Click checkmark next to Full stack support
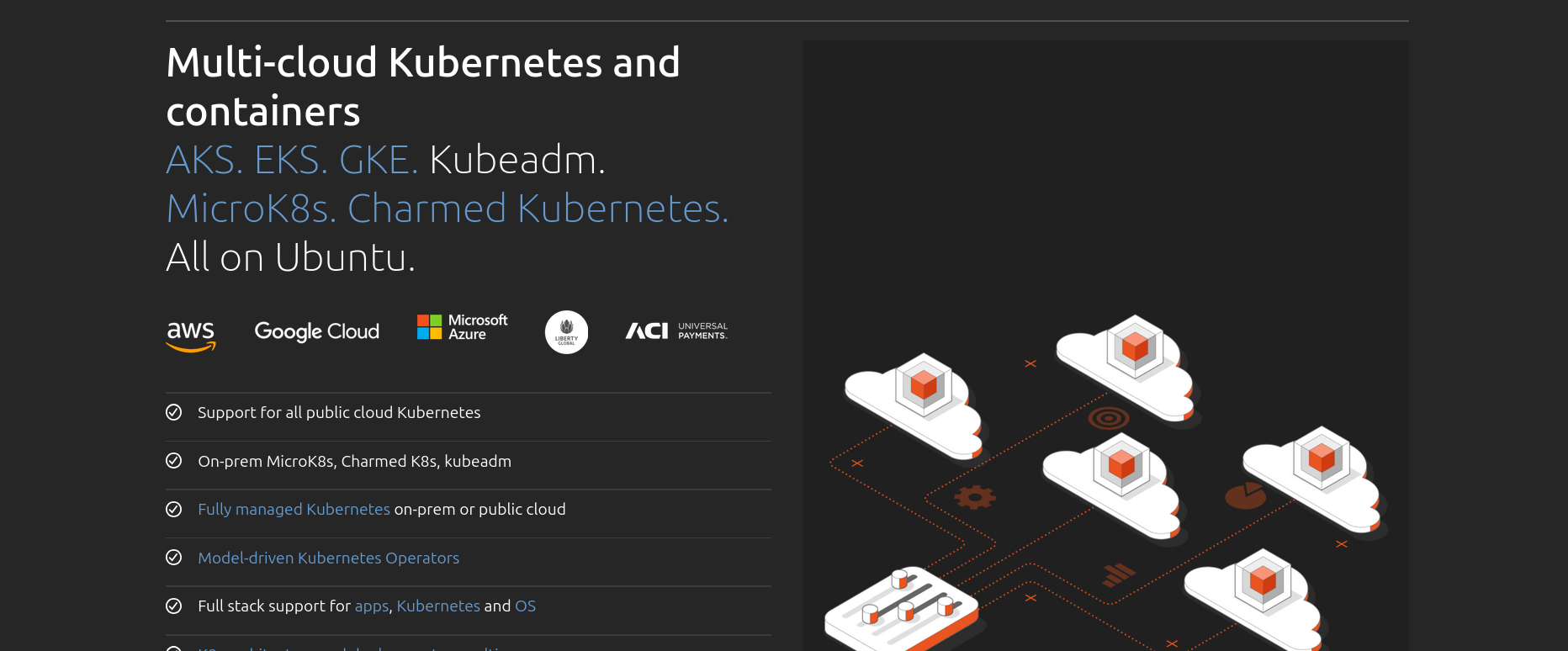1568x651 pixels. point(174,606)
